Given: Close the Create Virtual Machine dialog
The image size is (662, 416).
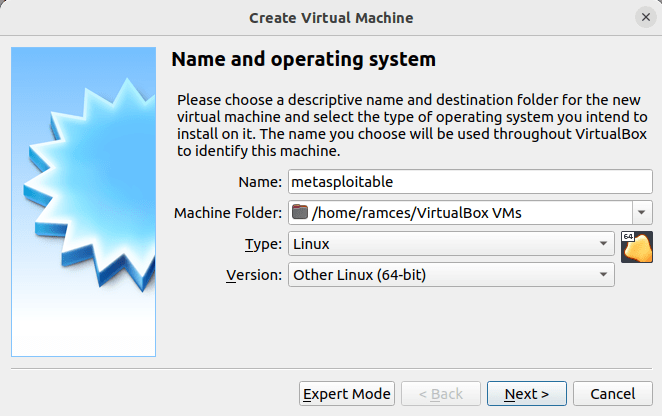Looking at the screenshot, I should (x=646, y=17).
